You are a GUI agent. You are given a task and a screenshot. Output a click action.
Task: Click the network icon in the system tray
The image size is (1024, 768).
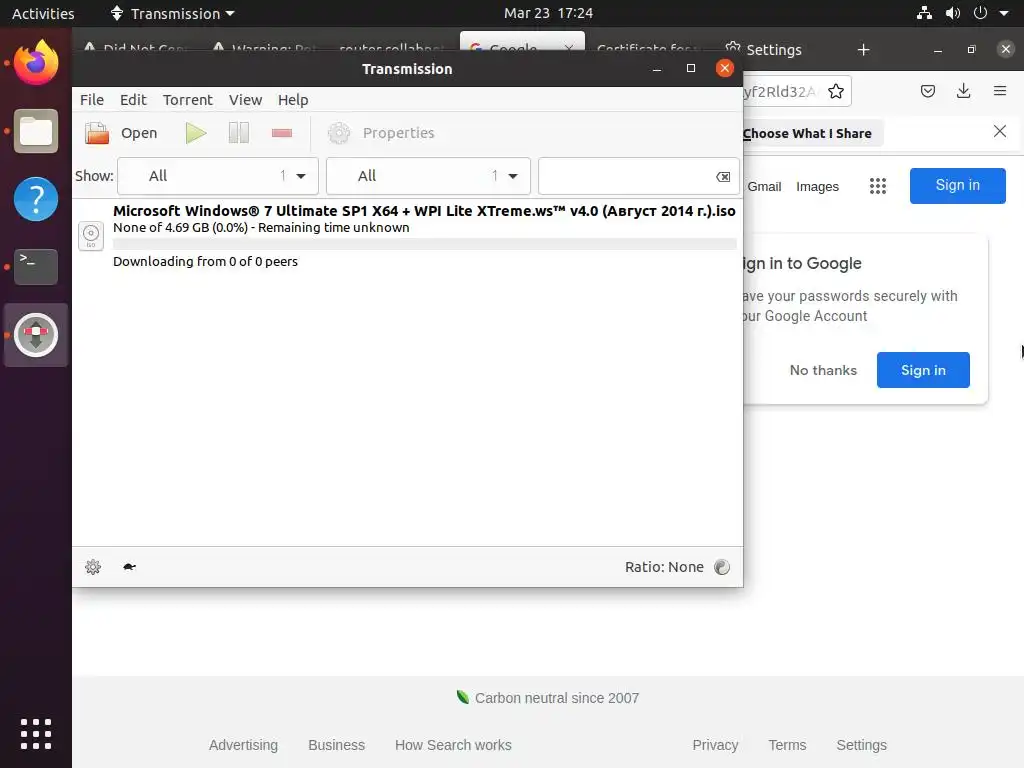click(x=924, y=13)
